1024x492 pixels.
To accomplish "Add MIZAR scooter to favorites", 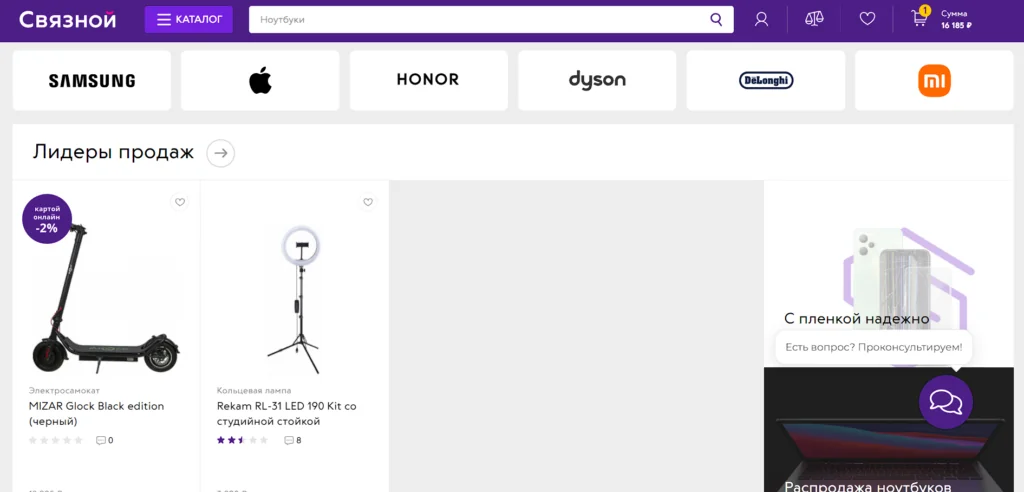I will (x=180, y=202).
